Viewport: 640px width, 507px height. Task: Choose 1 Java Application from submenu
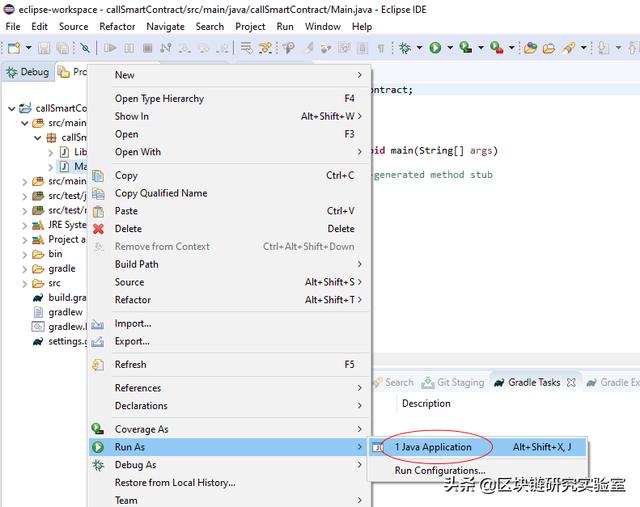coord(478,447)
